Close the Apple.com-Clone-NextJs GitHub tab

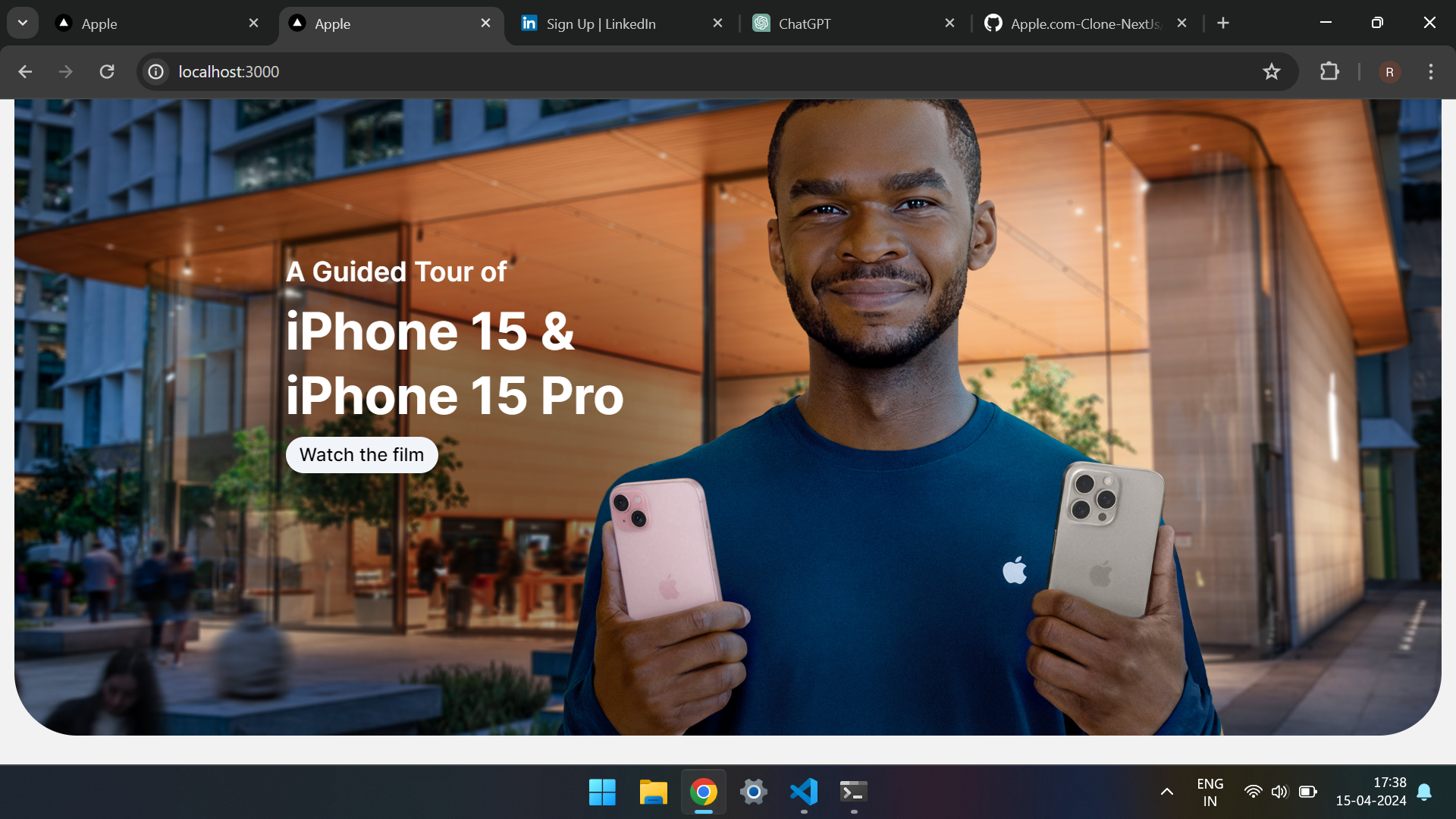1181,24
